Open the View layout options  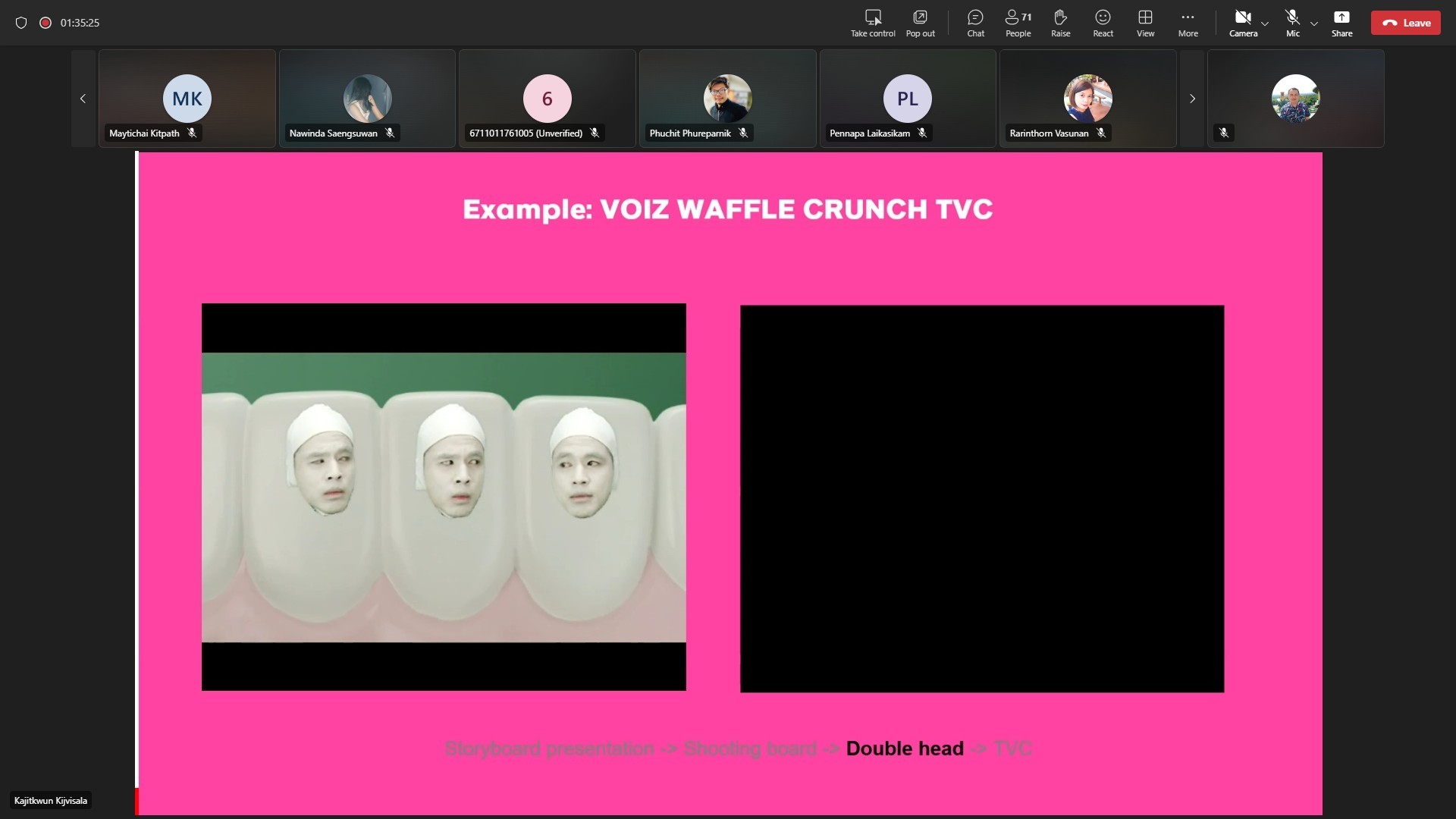pos(1145,23)
